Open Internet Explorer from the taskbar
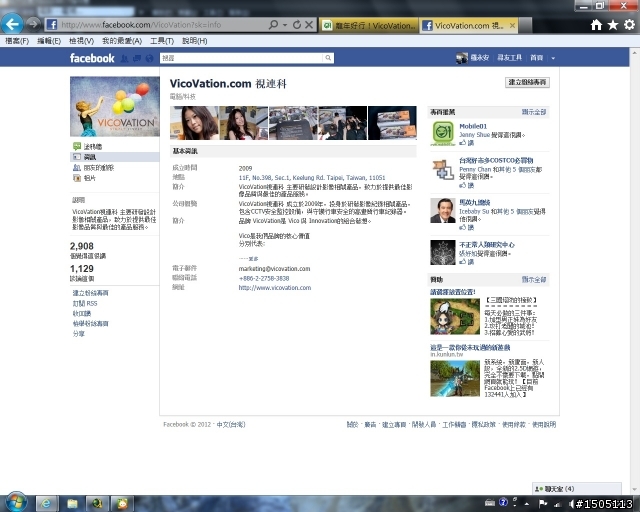This screenshot has width=640, height=512. (x=46, y=503)
